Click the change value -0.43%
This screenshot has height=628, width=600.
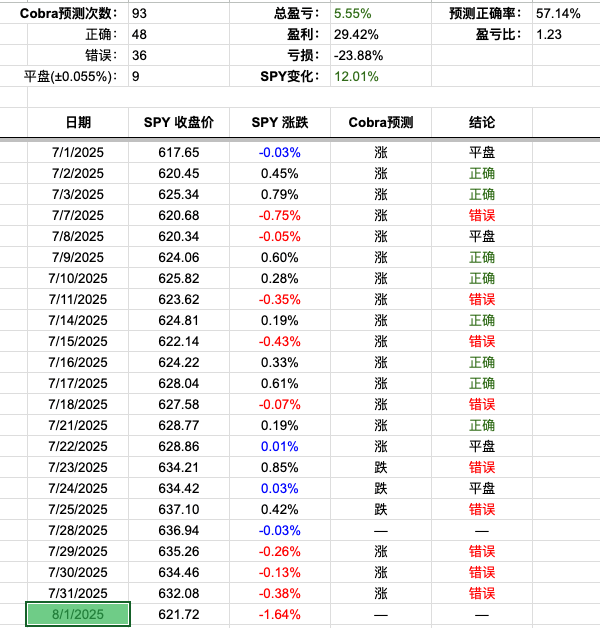tap(280, 341)
